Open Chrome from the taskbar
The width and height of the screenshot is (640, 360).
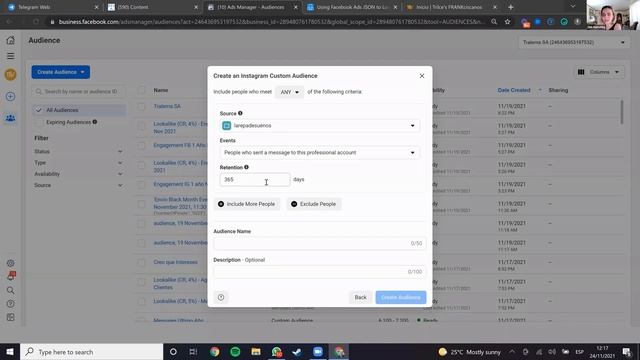[x=215, y=351]
